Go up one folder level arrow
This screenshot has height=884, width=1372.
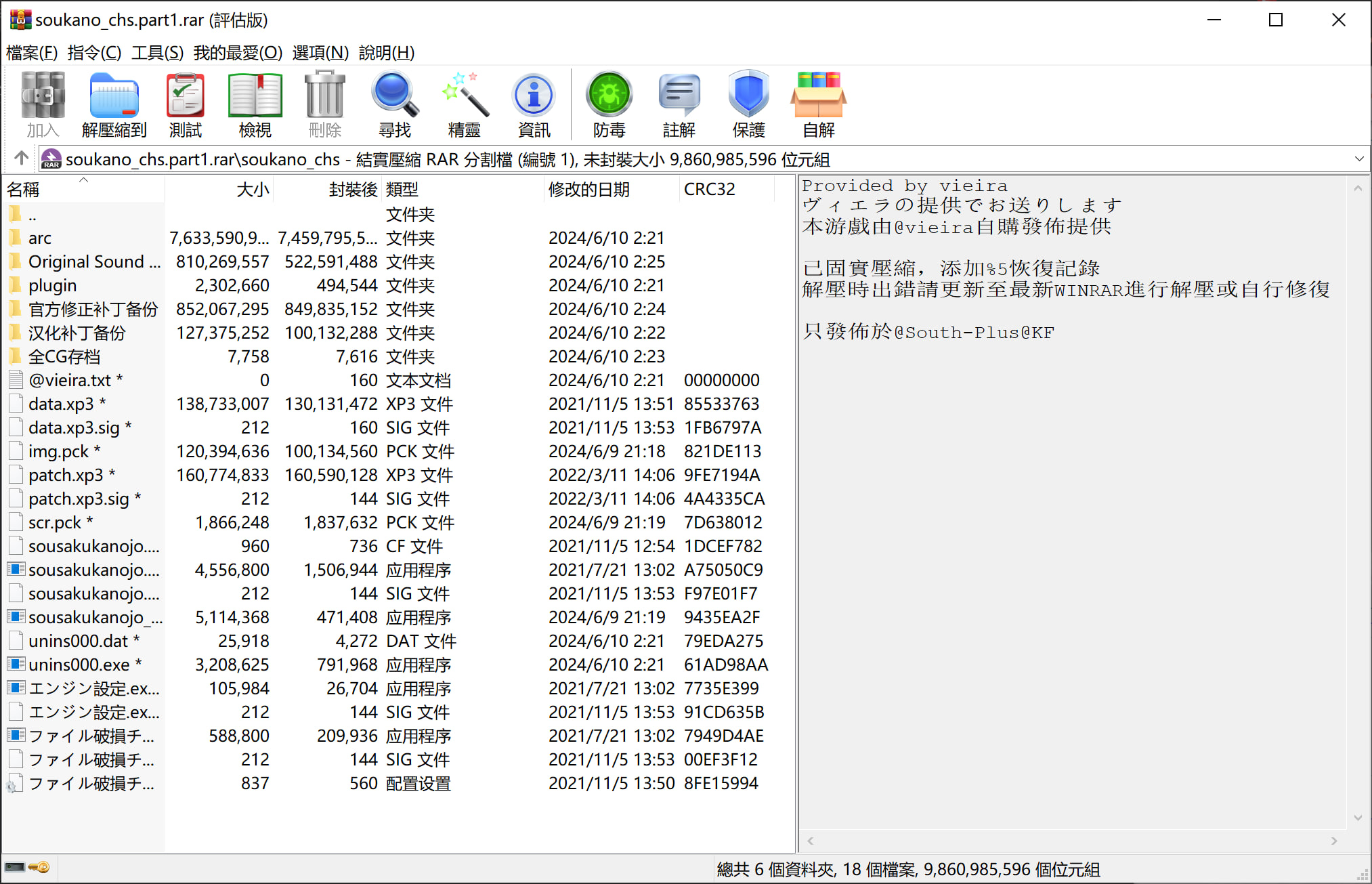coord(21,159)
